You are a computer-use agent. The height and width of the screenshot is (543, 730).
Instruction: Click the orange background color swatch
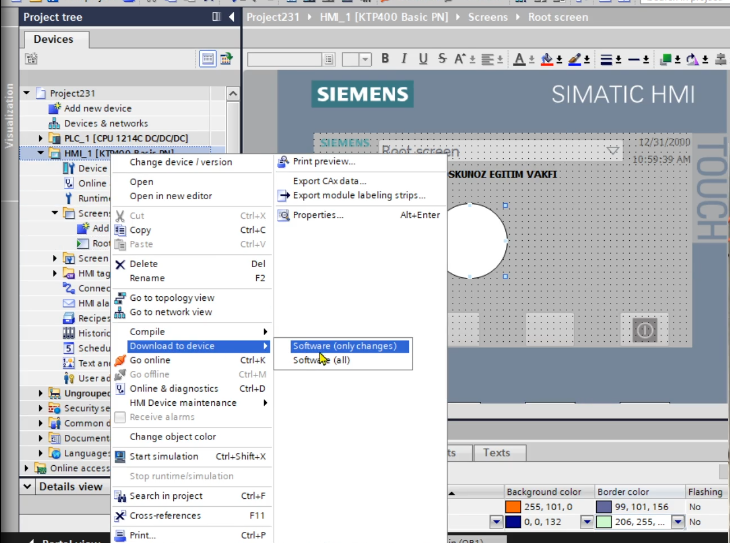coord(513,507)
